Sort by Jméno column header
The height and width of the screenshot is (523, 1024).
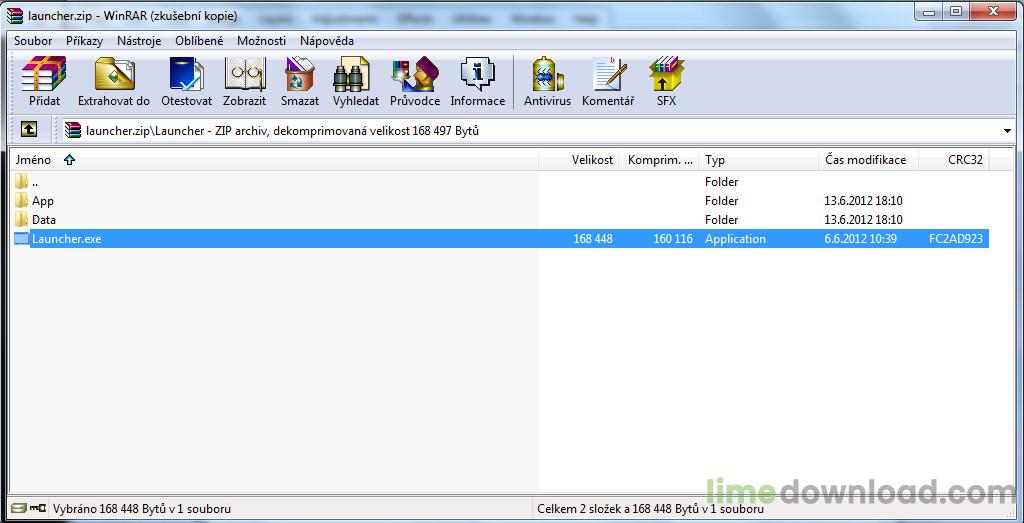click(274, 160)
